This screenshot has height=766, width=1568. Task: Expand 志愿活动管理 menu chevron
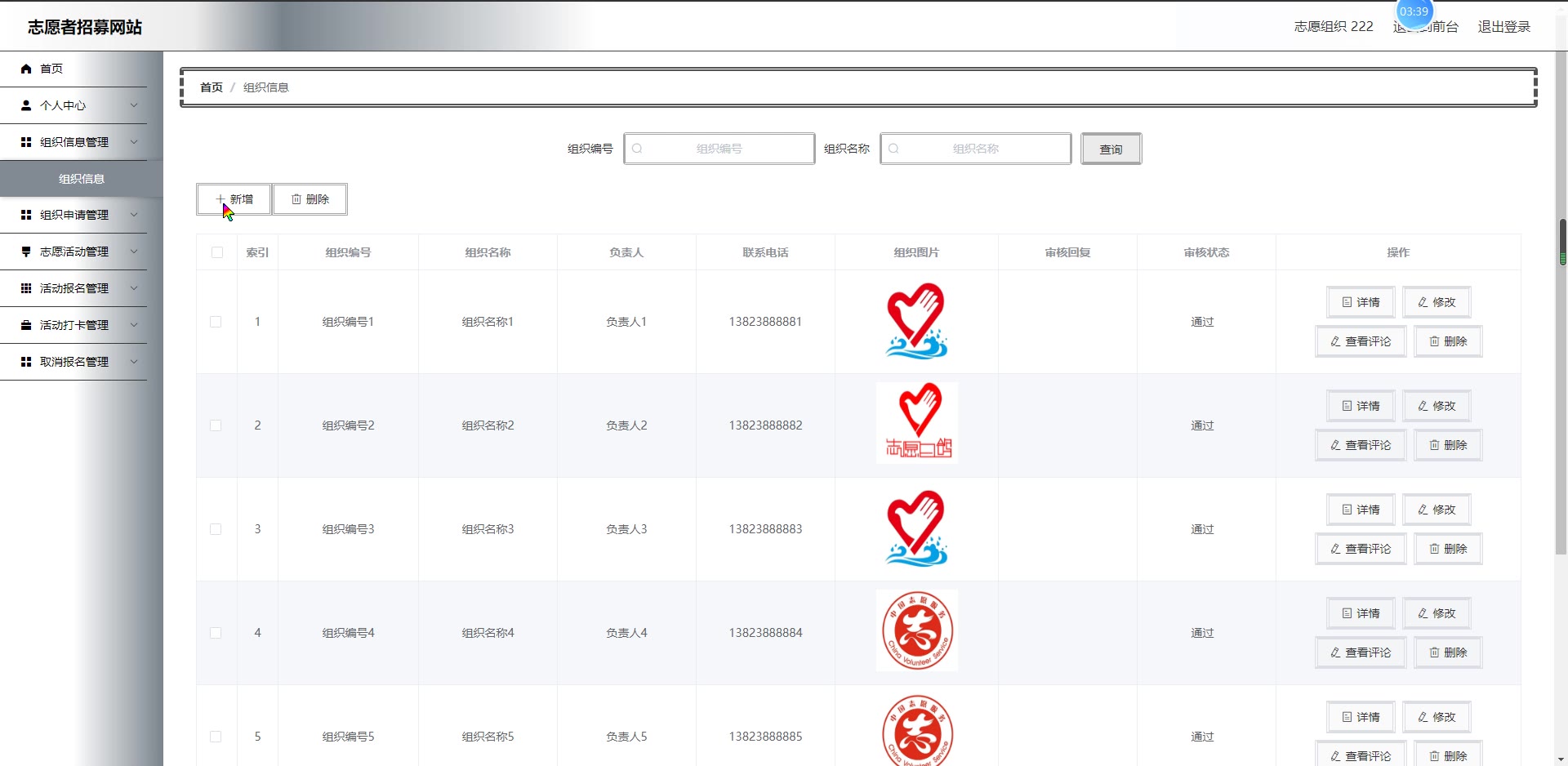[134, 252]
